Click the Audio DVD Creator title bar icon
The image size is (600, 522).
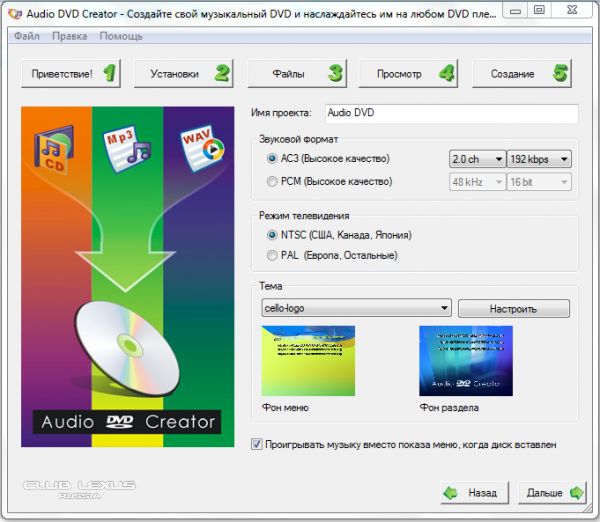pos(15,14)
